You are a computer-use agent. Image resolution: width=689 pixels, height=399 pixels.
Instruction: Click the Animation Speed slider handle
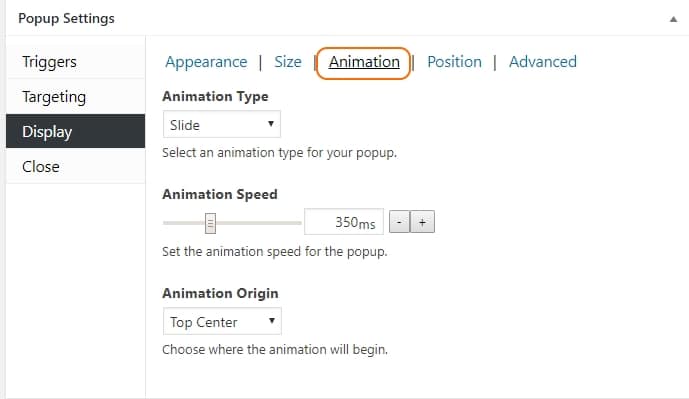[x=210, y=223]
